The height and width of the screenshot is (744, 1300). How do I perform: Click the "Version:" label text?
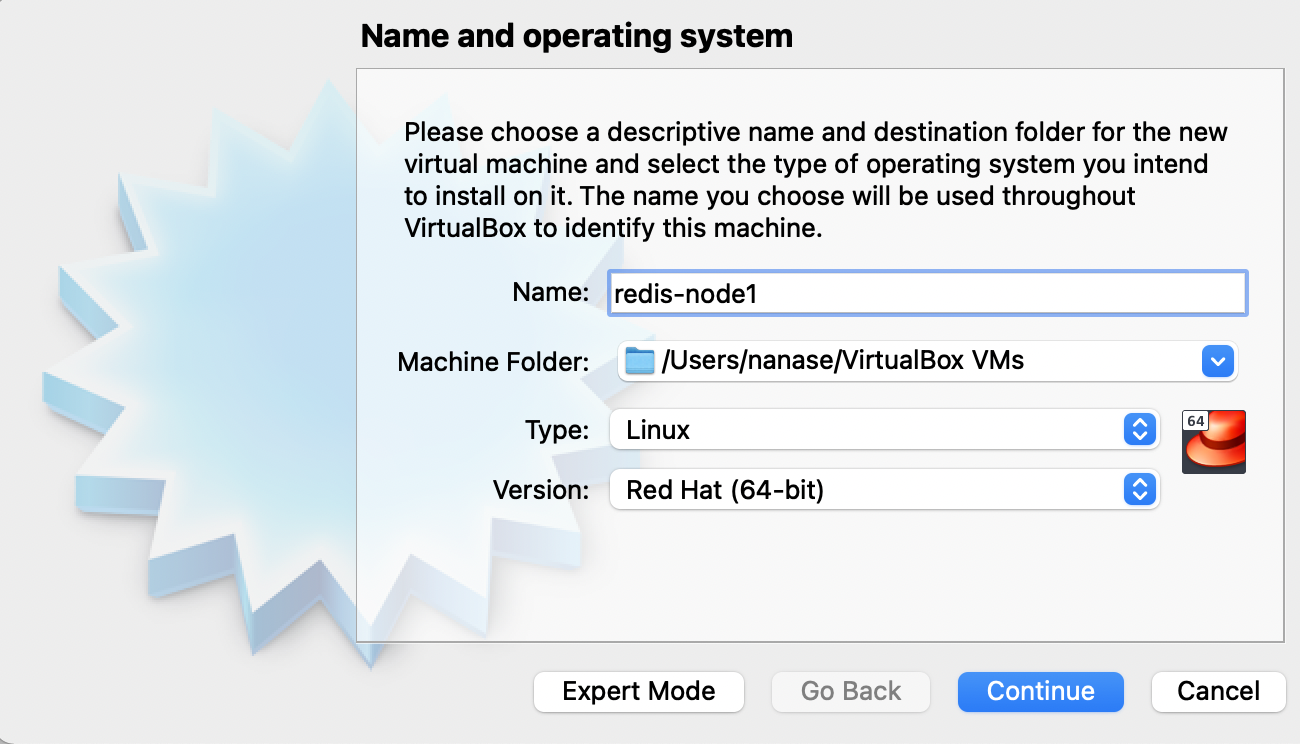coord(541,490)
